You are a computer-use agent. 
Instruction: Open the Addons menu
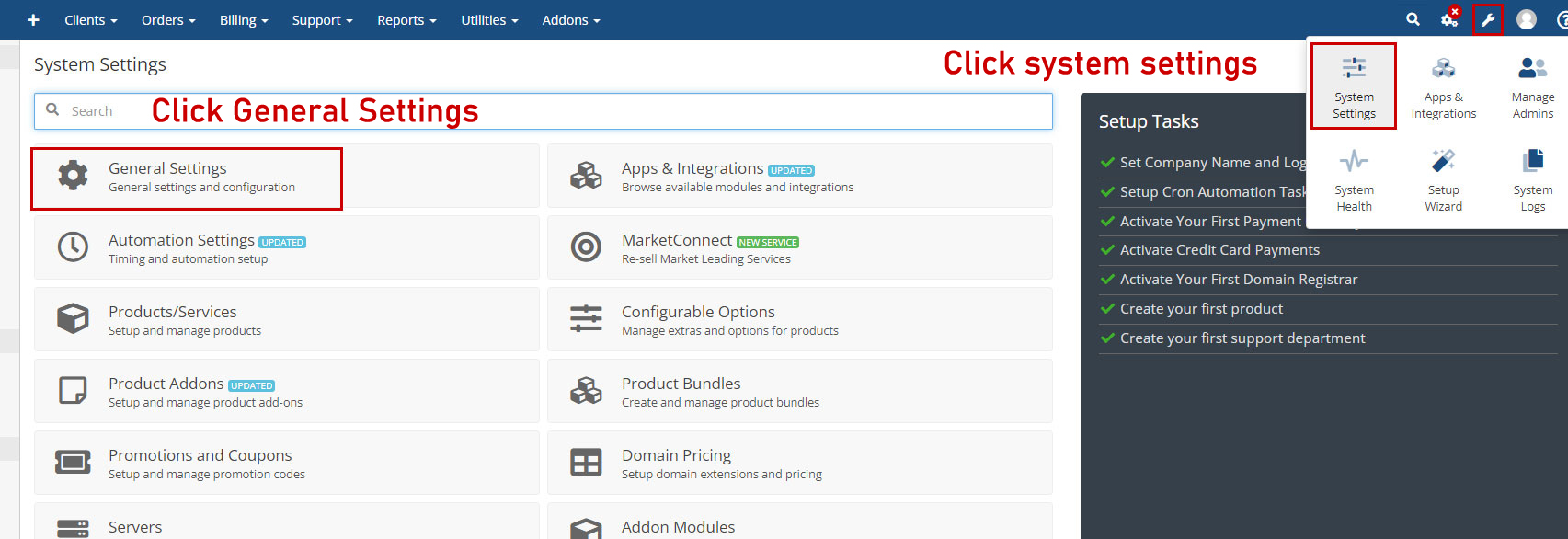pyautogui.click(x=570, y=19)
